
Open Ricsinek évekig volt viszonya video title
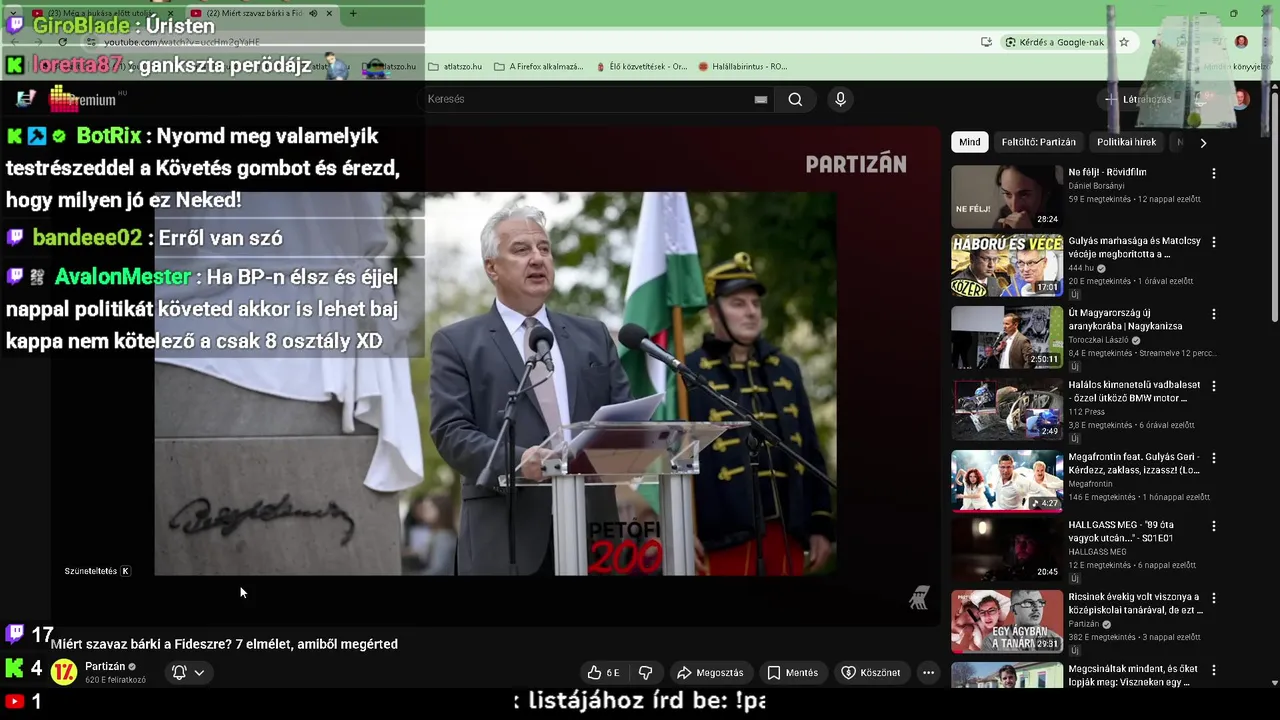tap(1134, 603)
